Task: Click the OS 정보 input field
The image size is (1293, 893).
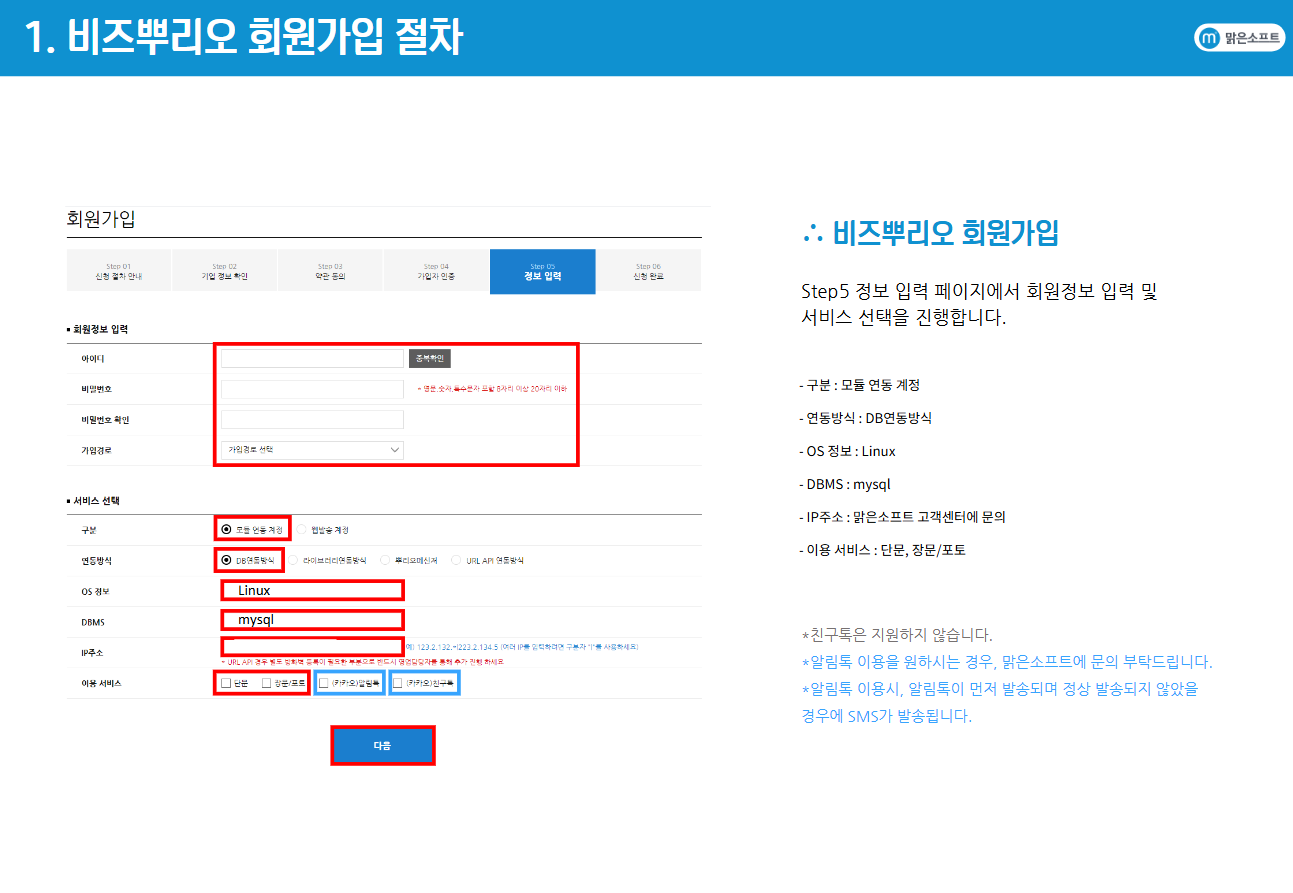Action: click(312, 590)
